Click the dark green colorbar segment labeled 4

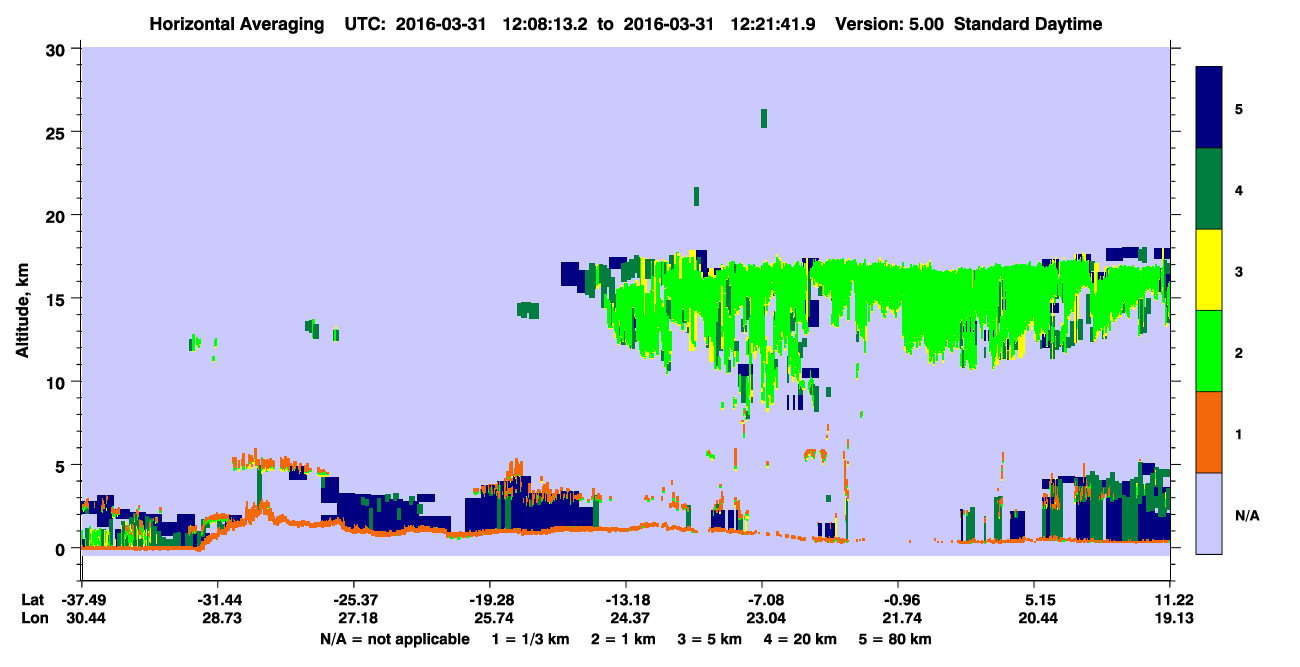pos(1209,189)
